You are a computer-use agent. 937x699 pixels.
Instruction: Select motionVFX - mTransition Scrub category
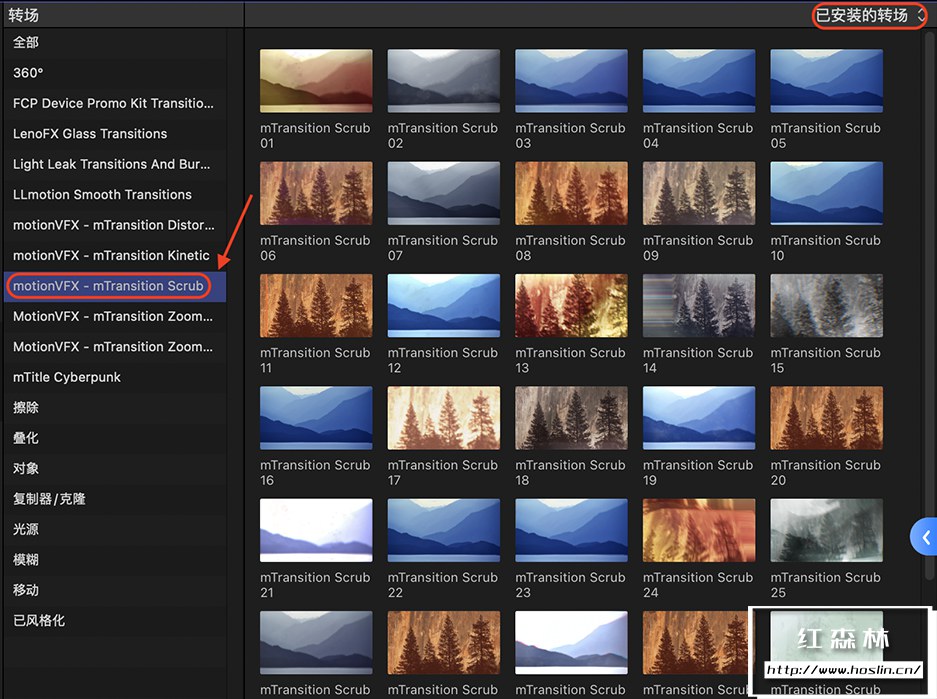pyautogui.click(x=115, y=286)
